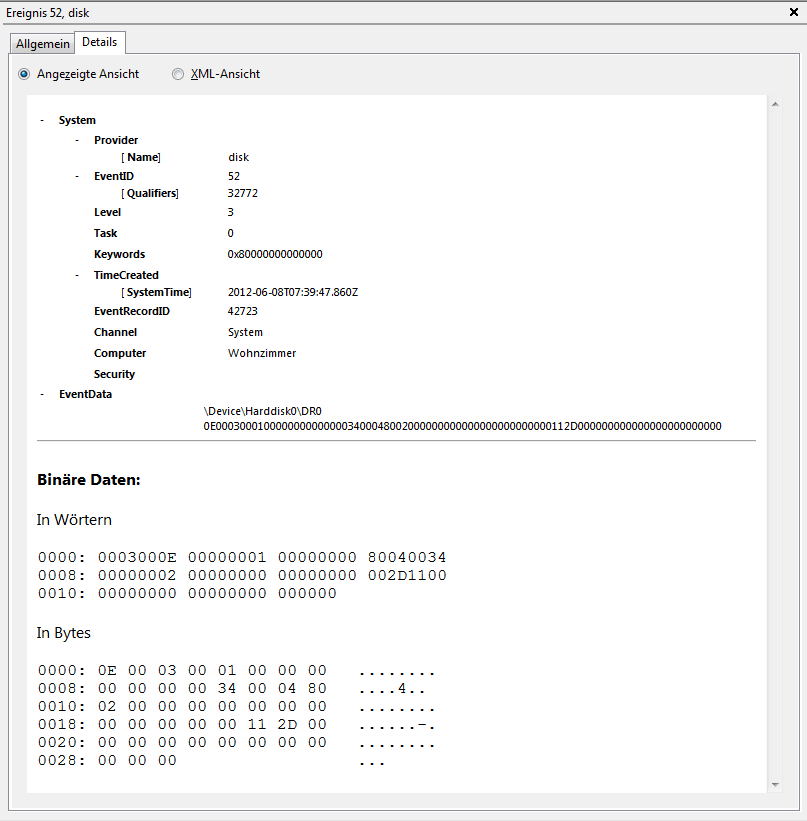Viewport: 807px width, 821px height.
Task: Click the provider name value disk
Action: tap(238, 157)
